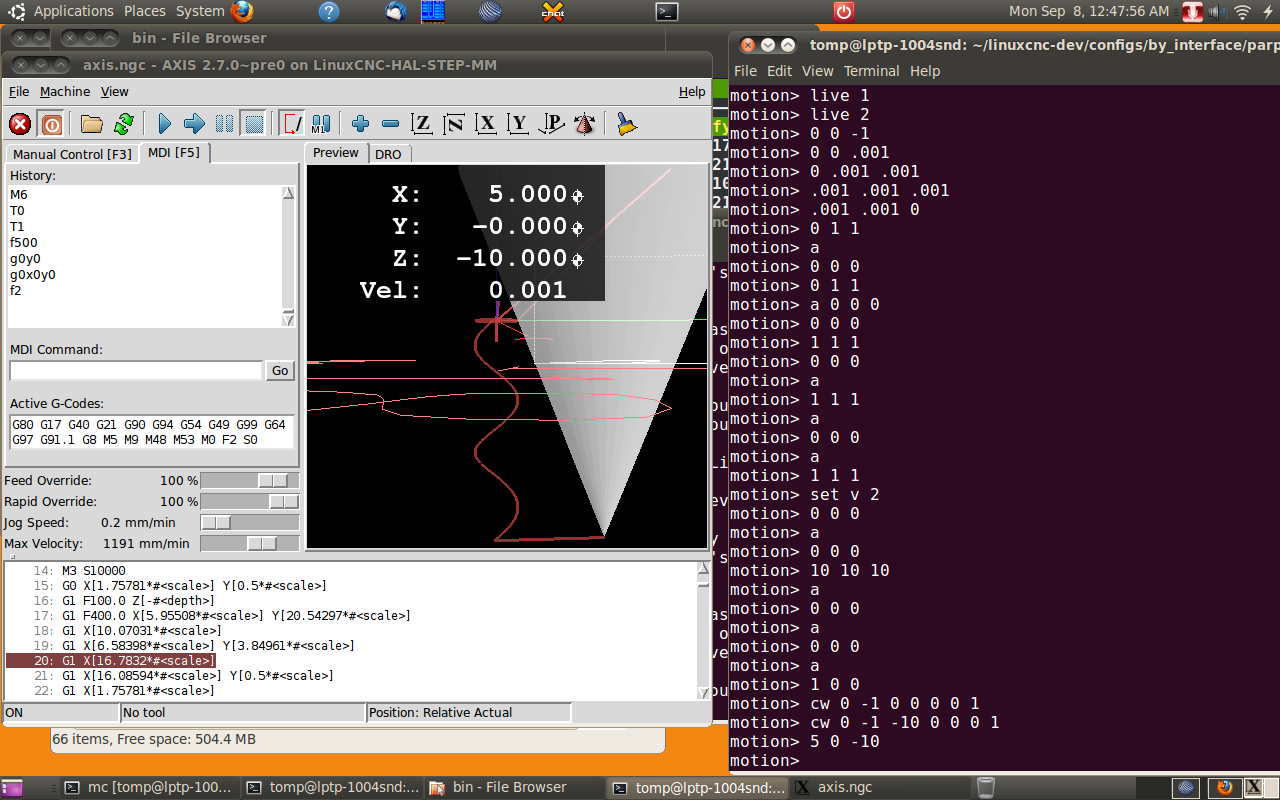Open the terminal window's File menu
Viewport: 1280px width, 800px height.
(746, 71)
